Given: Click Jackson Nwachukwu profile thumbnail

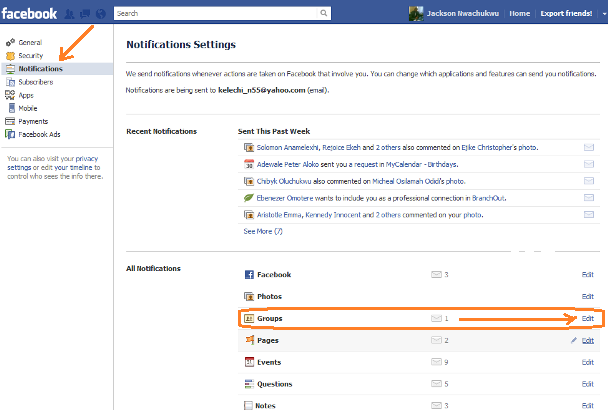Looking at the screenshot, I should point(416,14).
